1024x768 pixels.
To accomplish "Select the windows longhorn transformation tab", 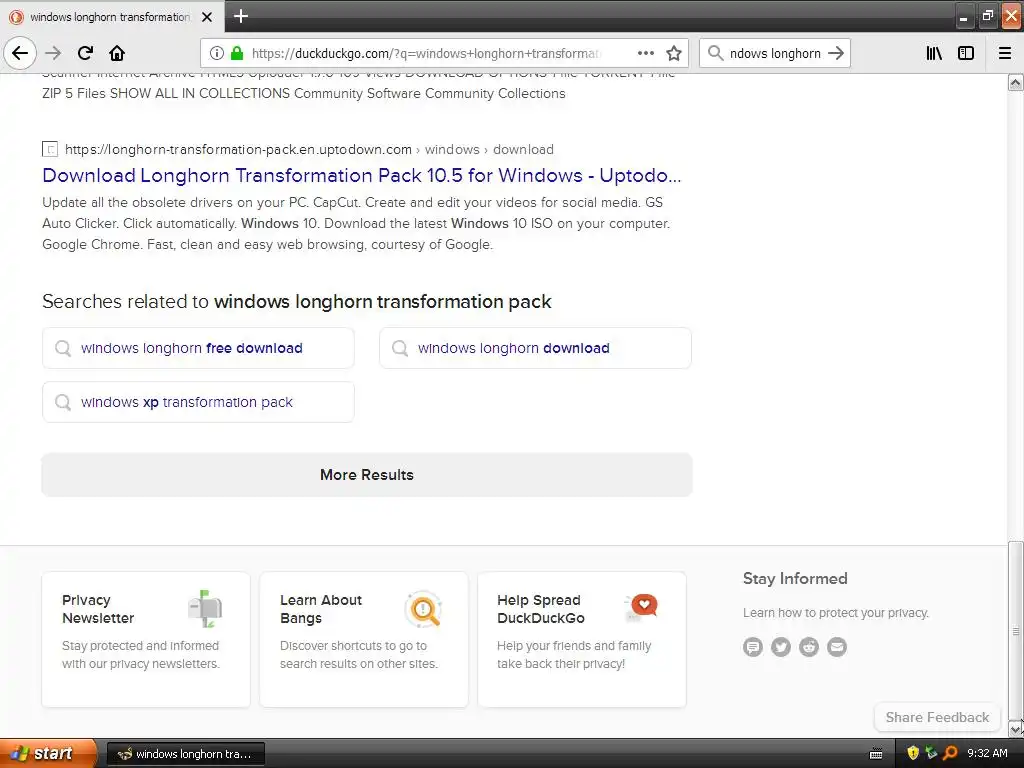I will pos(112,17).
